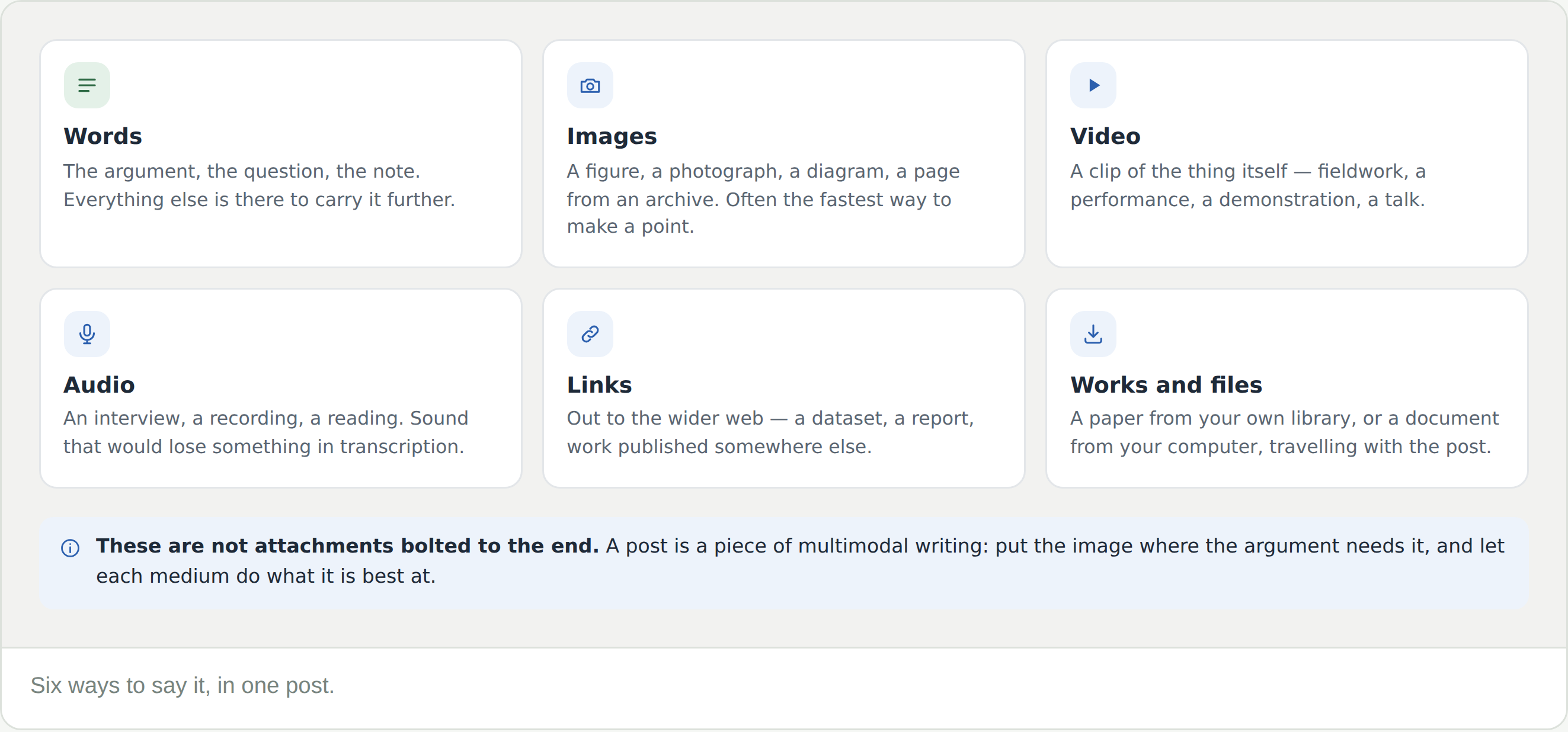Select the Video card title

click(1105, 136)
